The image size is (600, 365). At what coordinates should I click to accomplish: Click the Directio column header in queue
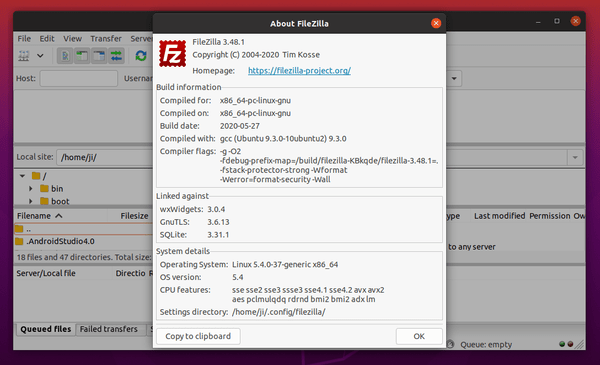click(x=130, y=273)
